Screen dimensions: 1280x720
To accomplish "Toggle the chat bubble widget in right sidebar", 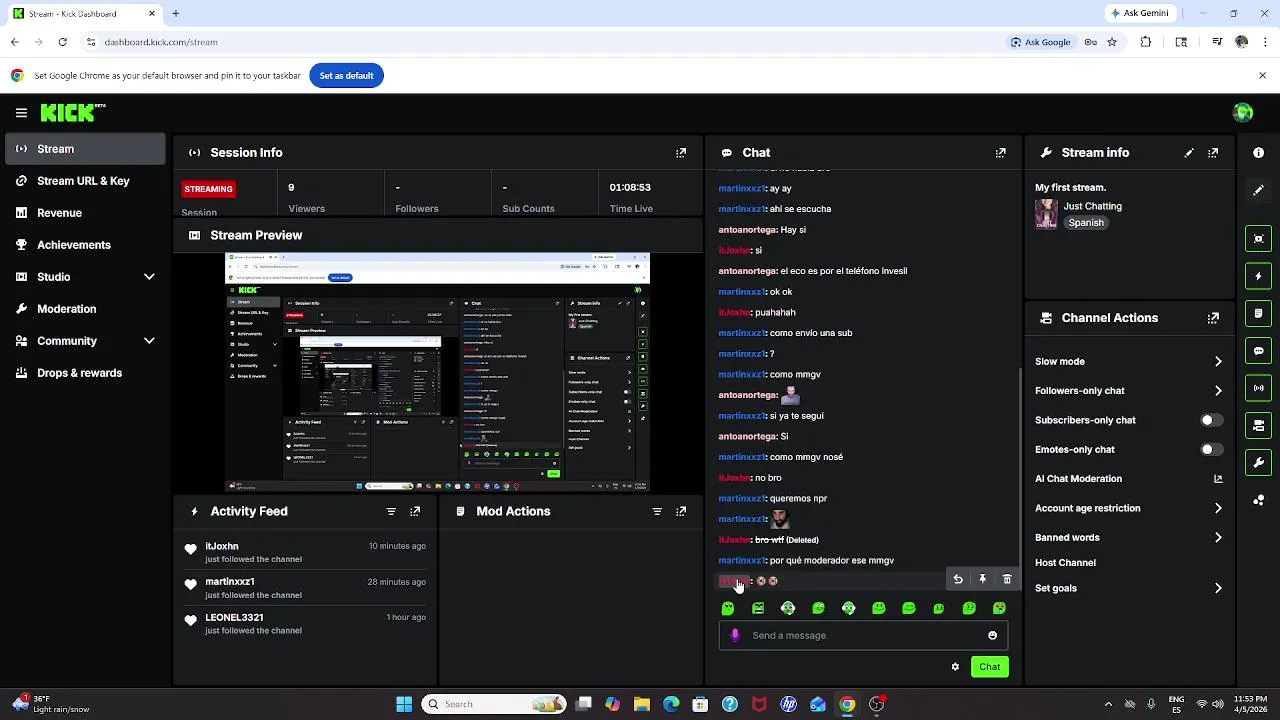I will tap(1258, 351).
